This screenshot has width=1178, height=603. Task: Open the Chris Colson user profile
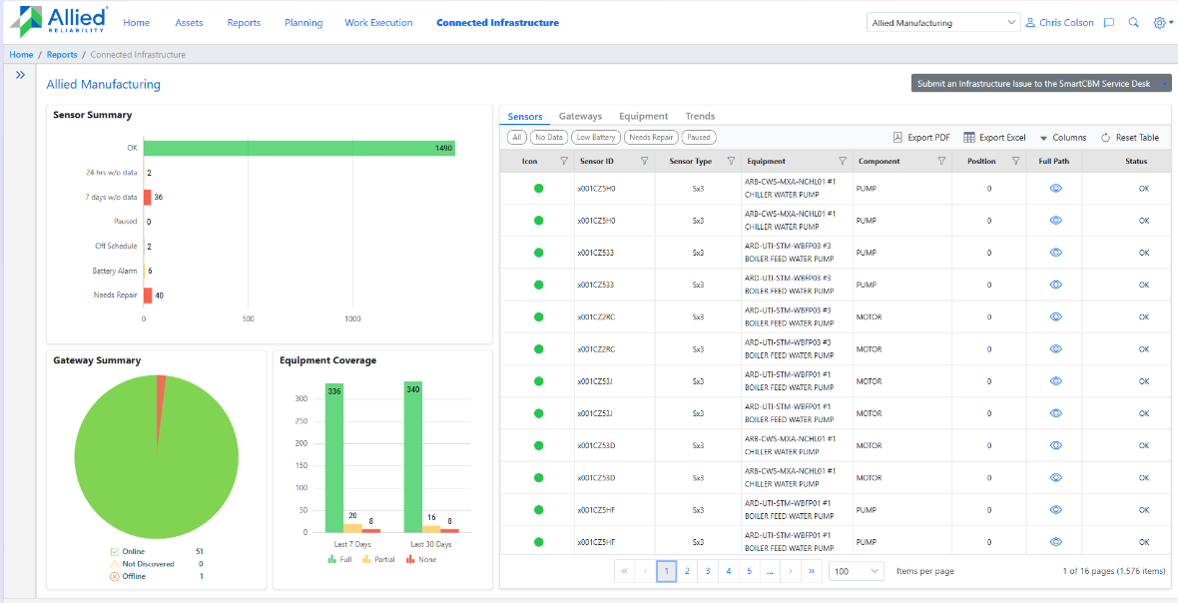click(1059, 23)
